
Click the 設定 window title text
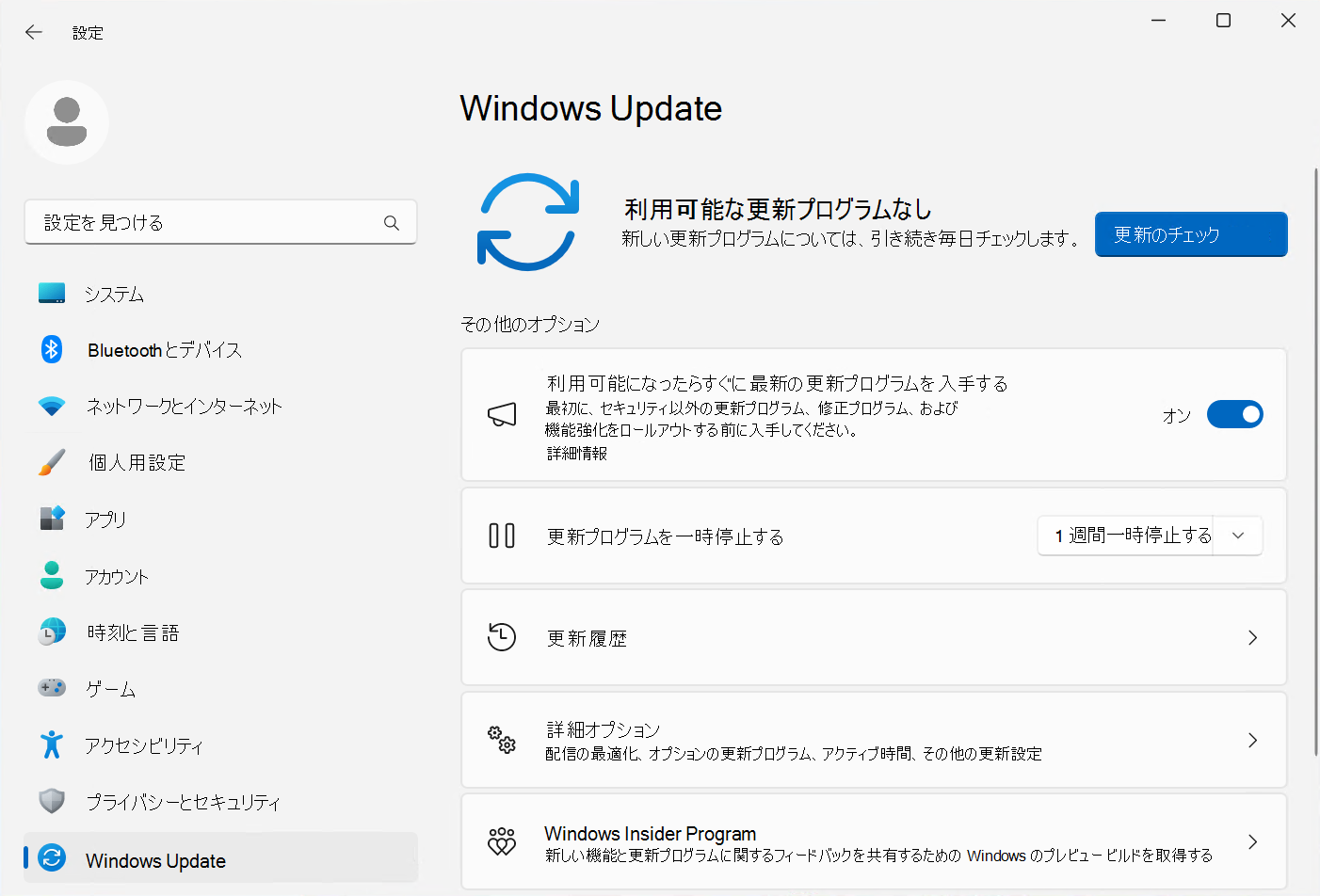click(x=88, y=33)
